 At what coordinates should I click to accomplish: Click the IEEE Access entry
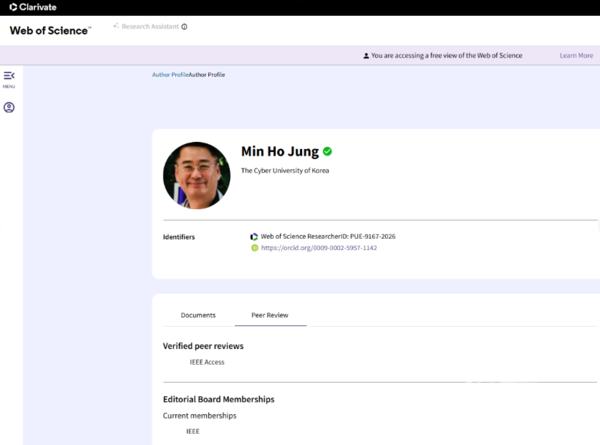tap(207, 362)
